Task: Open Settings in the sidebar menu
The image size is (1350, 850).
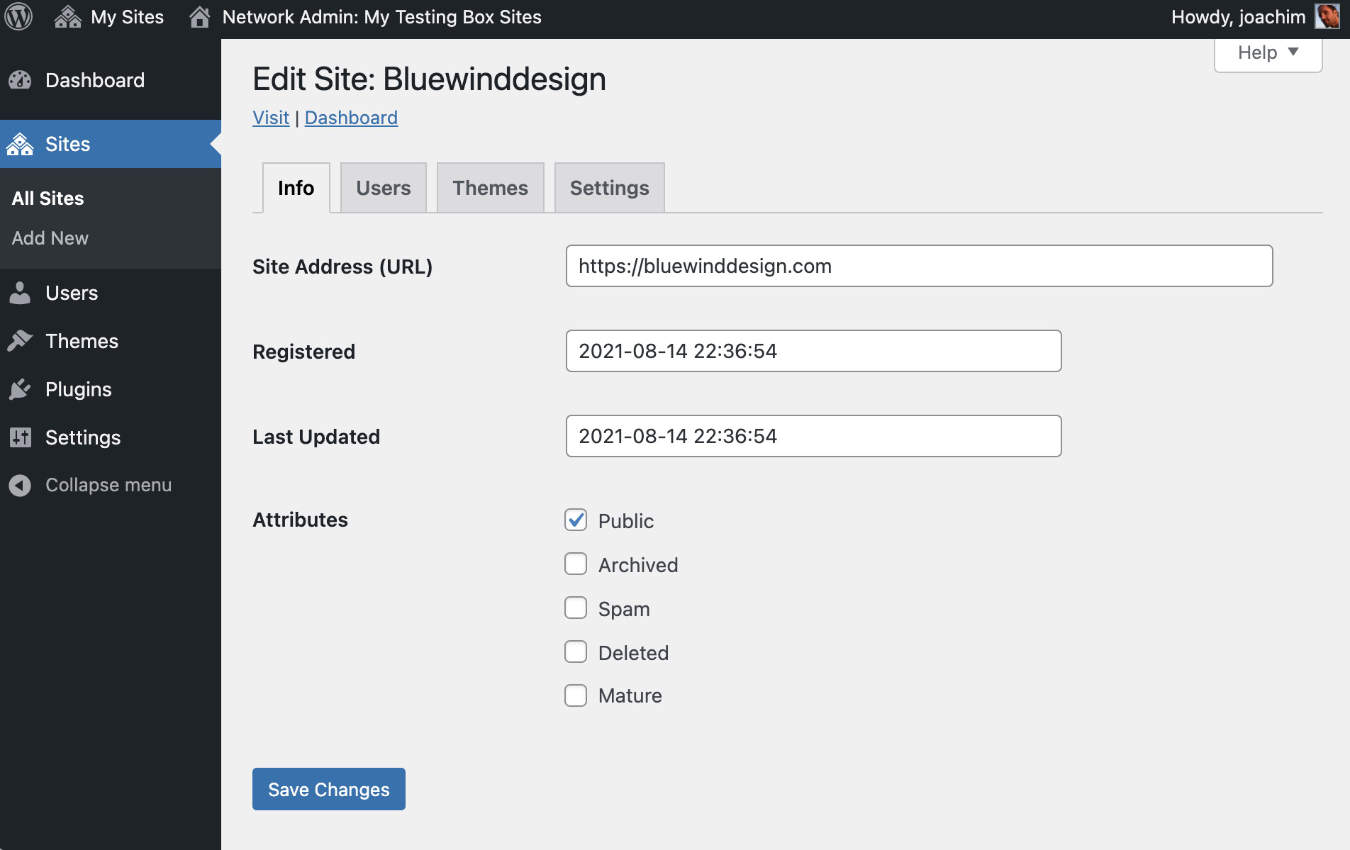Action: pyautogui.click(x=110, y=437)
